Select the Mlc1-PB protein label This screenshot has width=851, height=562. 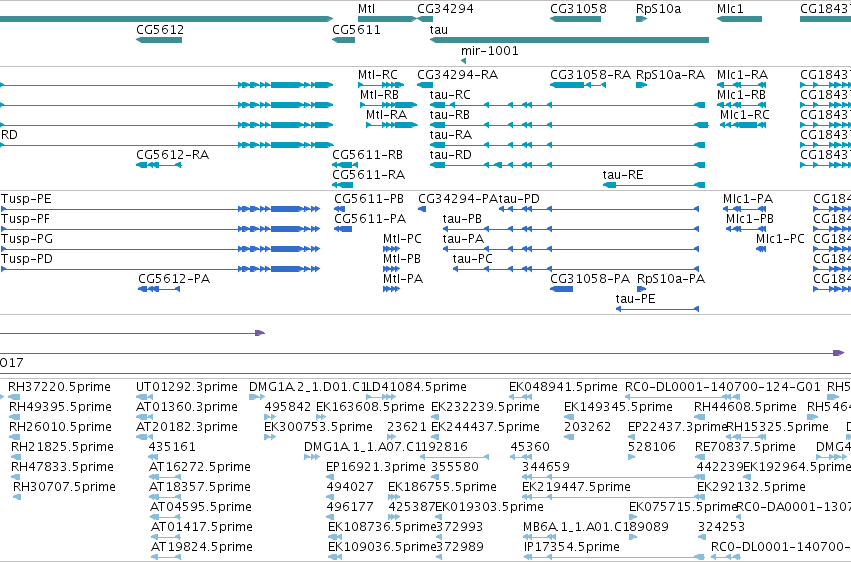(x=750, y=219)
